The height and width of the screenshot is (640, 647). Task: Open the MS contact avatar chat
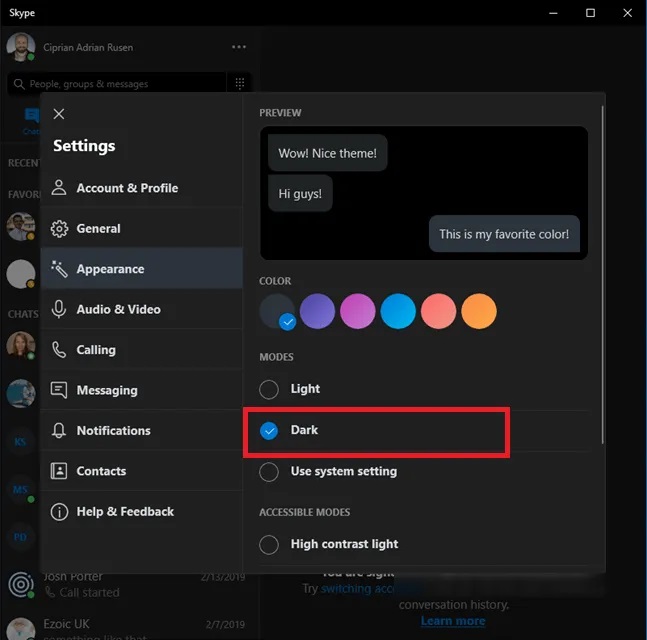click(x=20, y=489)
